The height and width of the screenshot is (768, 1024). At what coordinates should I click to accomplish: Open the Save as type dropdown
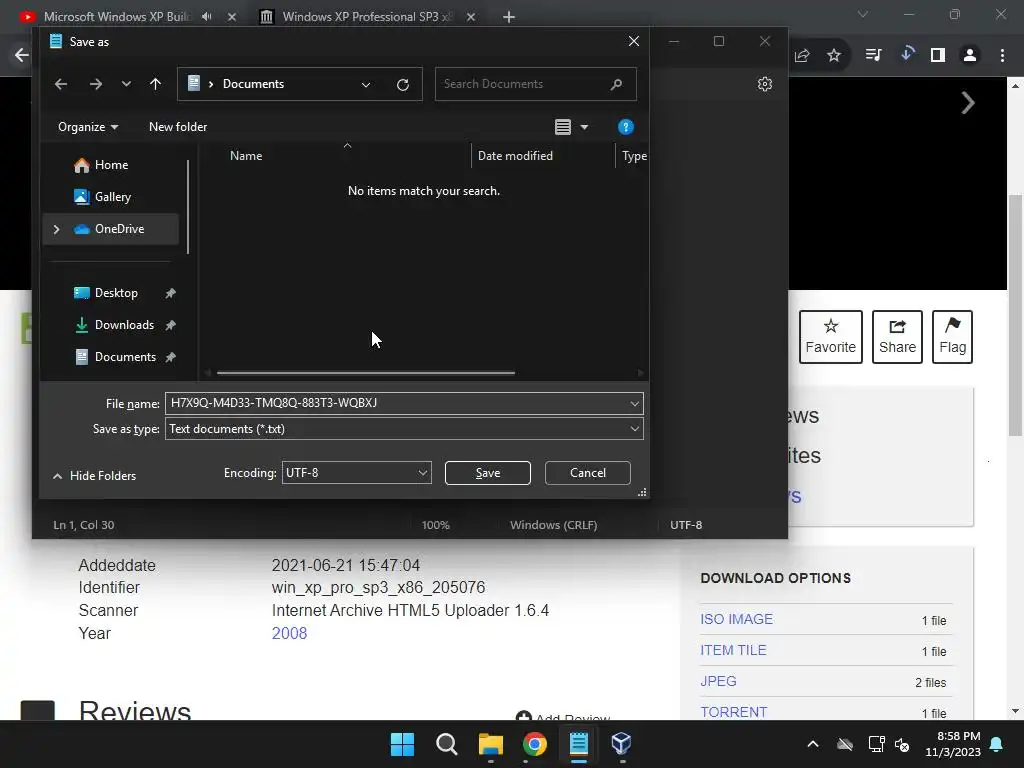coord(404,428)
